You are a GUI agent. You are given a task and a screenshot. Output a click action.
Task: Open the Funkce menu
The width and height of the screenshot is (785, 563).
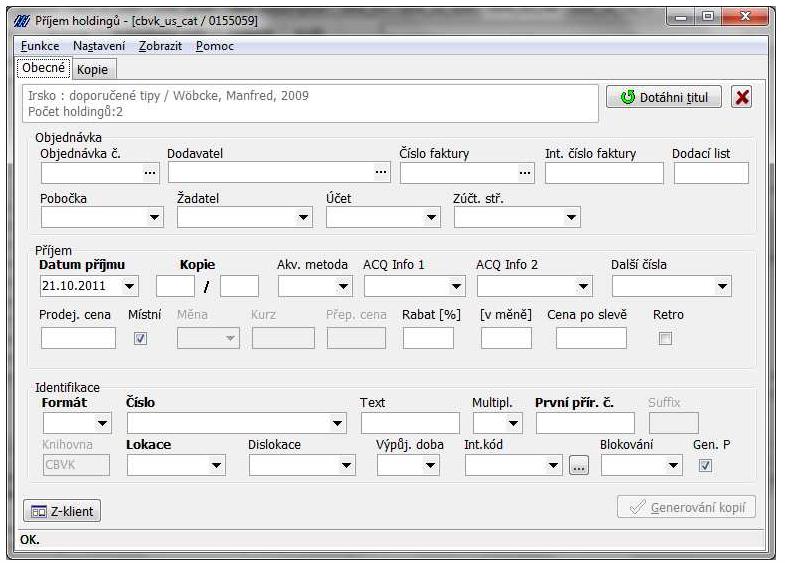coord(40,46)
